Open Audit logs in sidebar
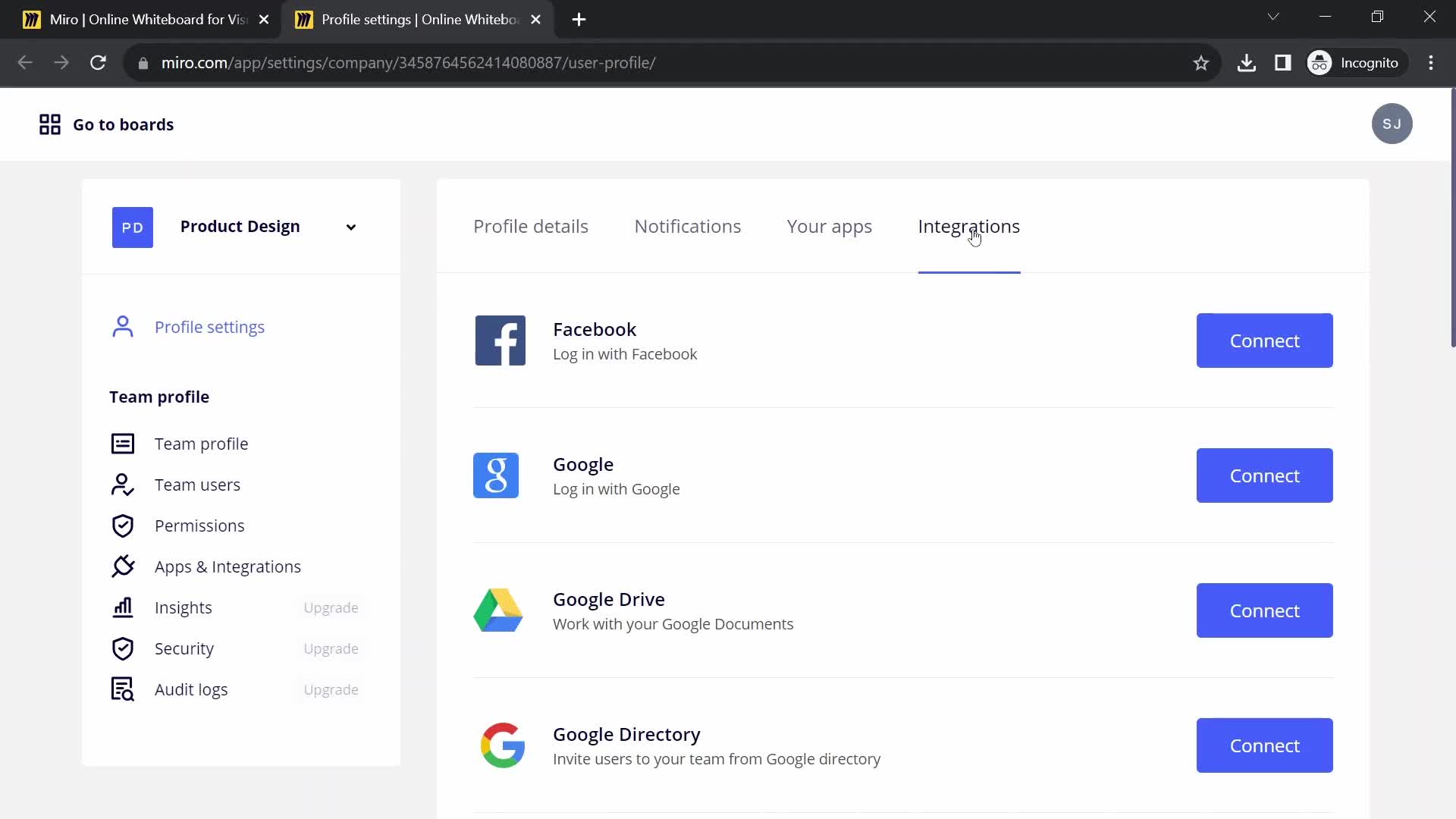Screen dimensions: 1456x819 point(191,689)
